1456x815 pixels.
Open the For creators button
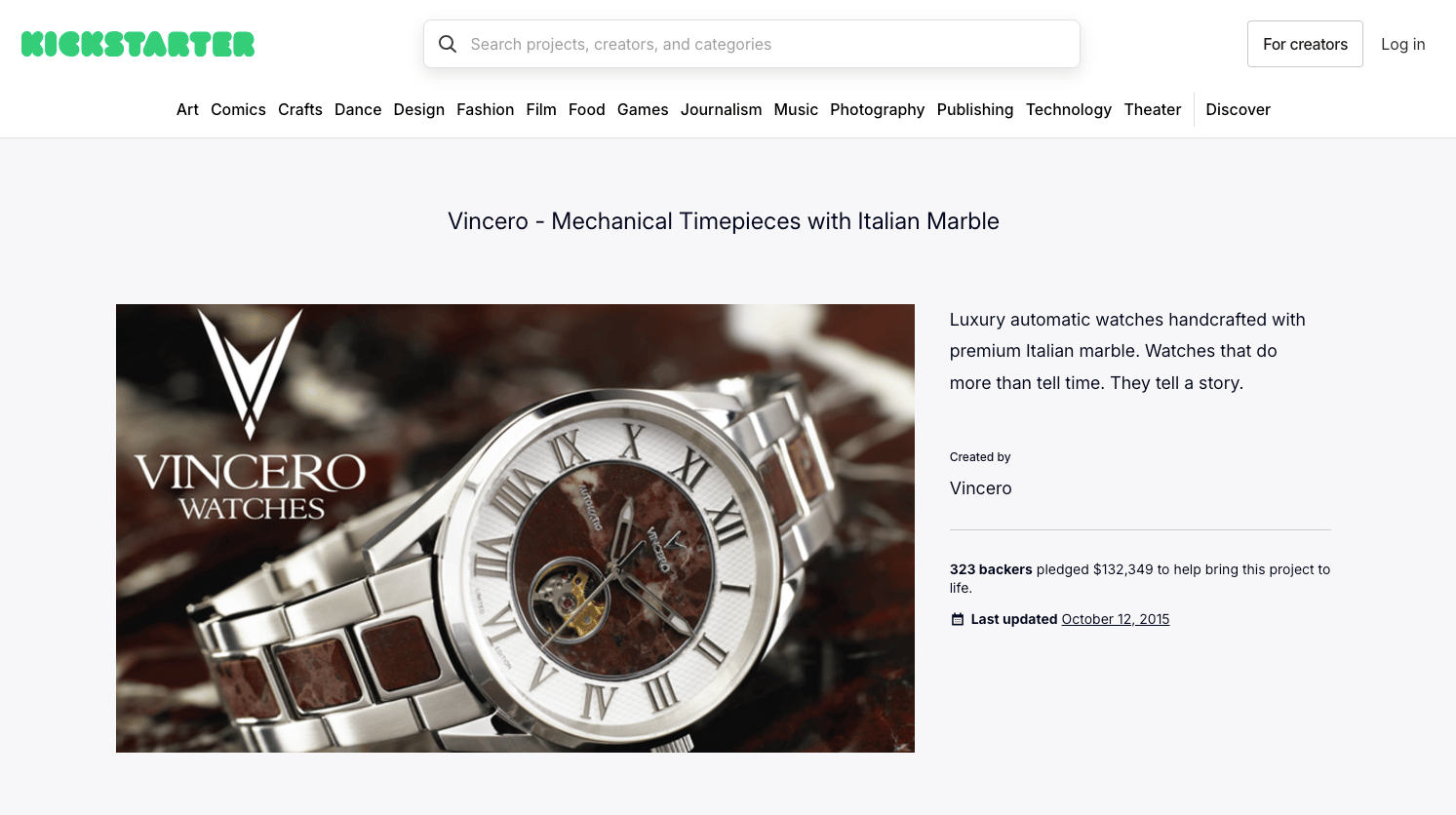pos(1305,44)
